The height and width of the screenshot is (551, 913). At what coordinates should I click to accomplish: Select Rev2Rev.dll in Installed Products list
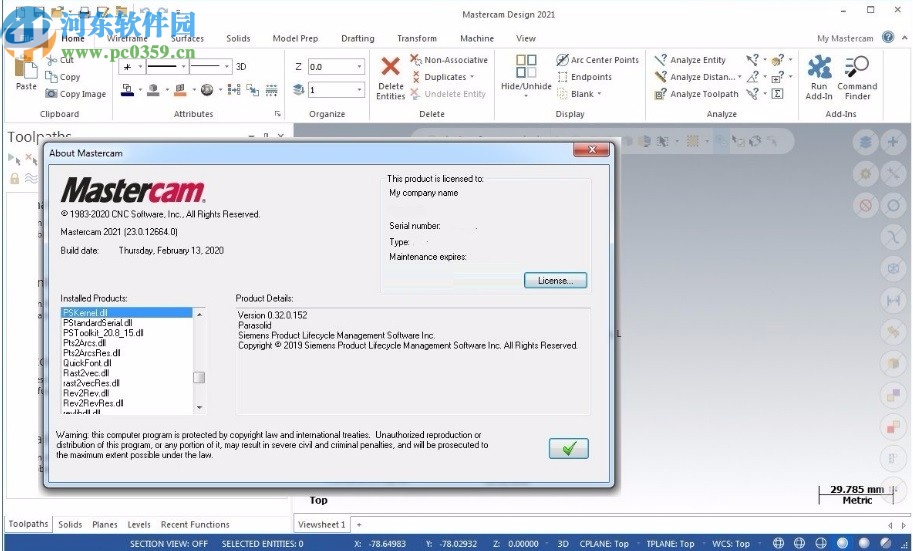(86, 393)
